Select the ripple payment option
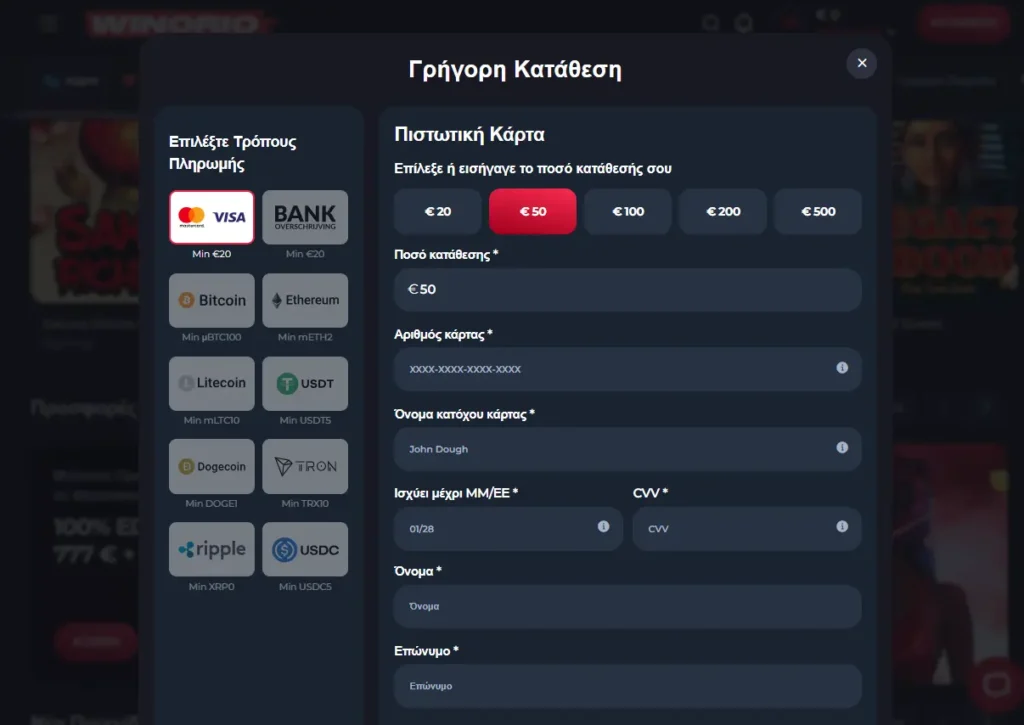 pos(212,549)
